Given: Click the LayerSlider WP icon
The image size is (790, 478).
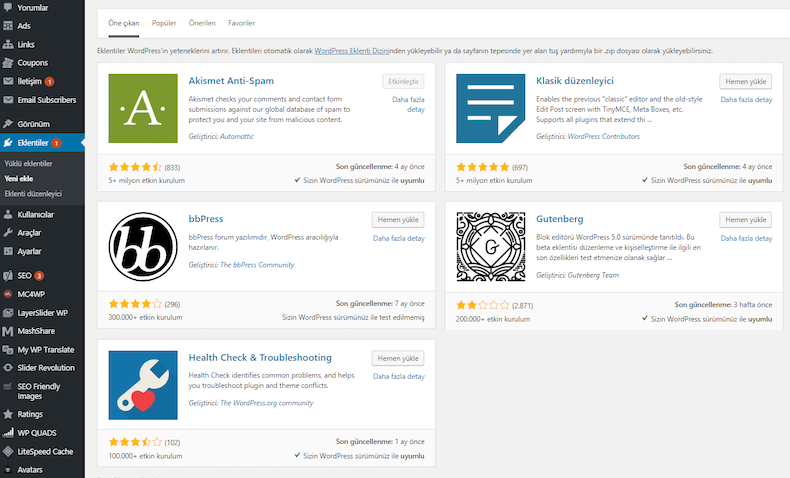Looking at the screenshot, I should [8, 313].
